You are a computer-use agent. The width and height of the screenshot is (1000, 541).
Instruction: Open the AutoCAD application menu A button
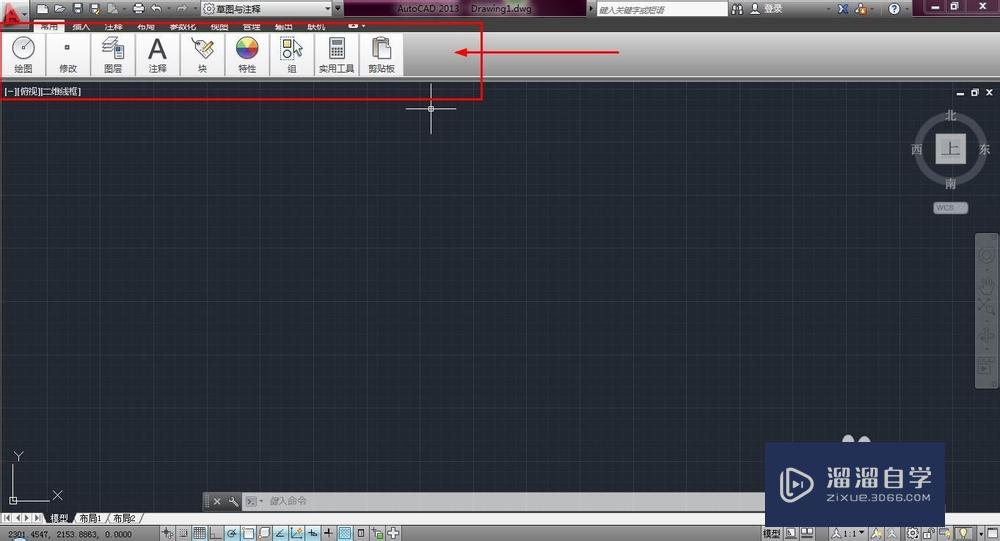click(x=14, y=15)
